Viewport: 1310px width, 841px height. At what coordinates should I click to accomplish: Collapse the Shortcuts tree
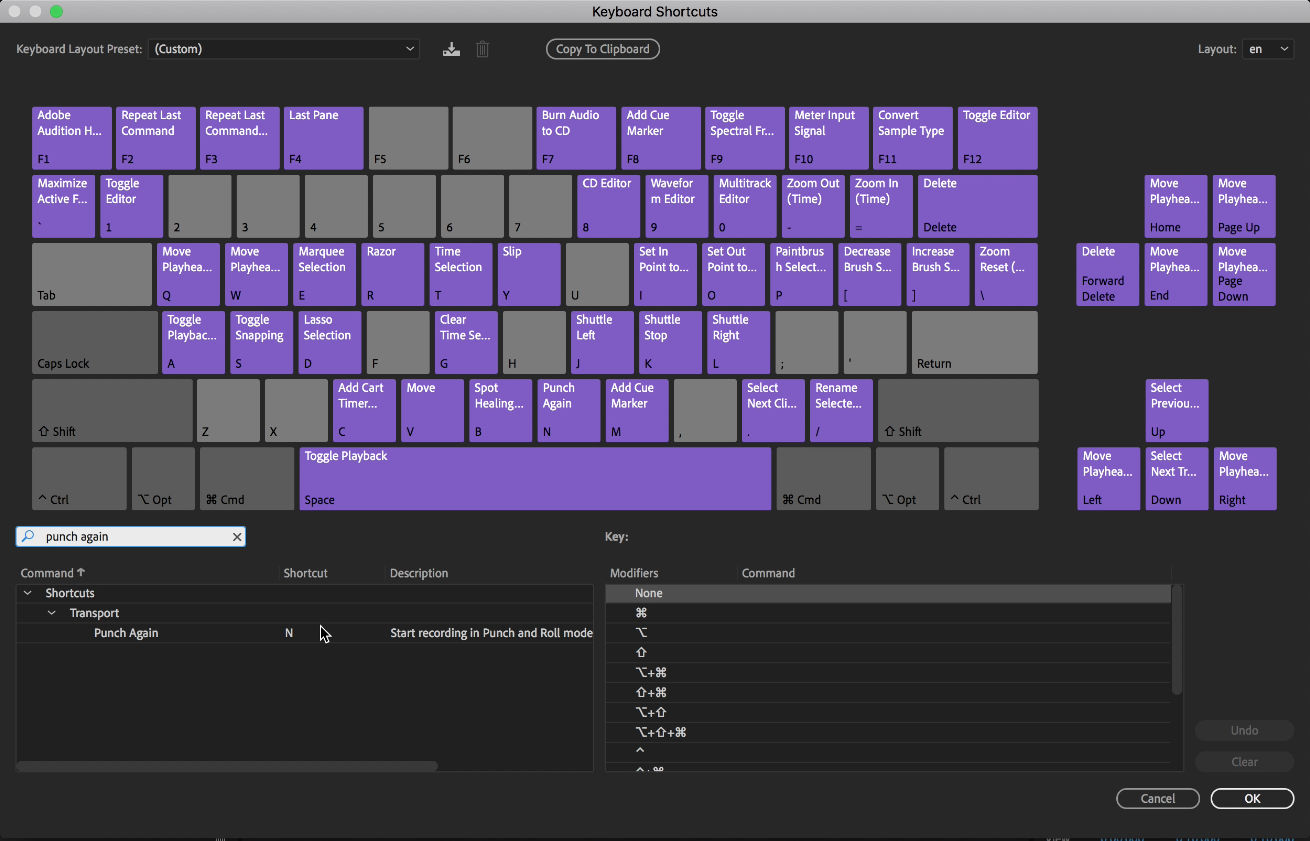click(27, 592)
